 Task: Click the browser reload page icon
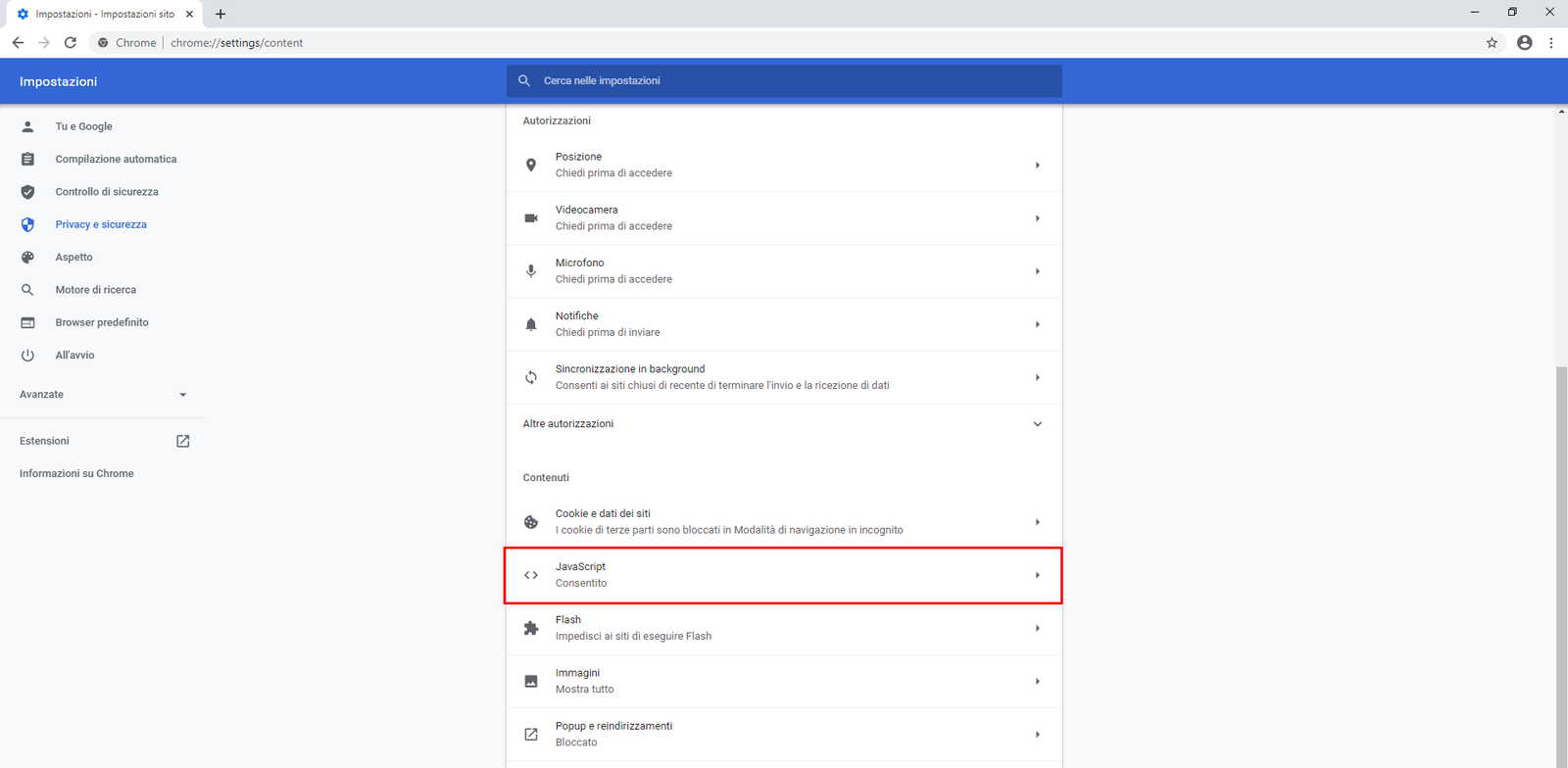point(71,43)
